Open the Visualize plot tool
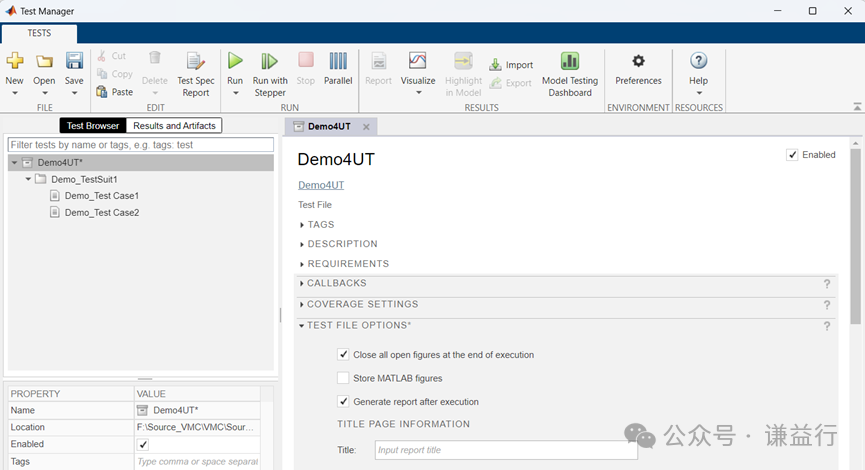This screenshot has width=865, height=470. tap(418, 61)
